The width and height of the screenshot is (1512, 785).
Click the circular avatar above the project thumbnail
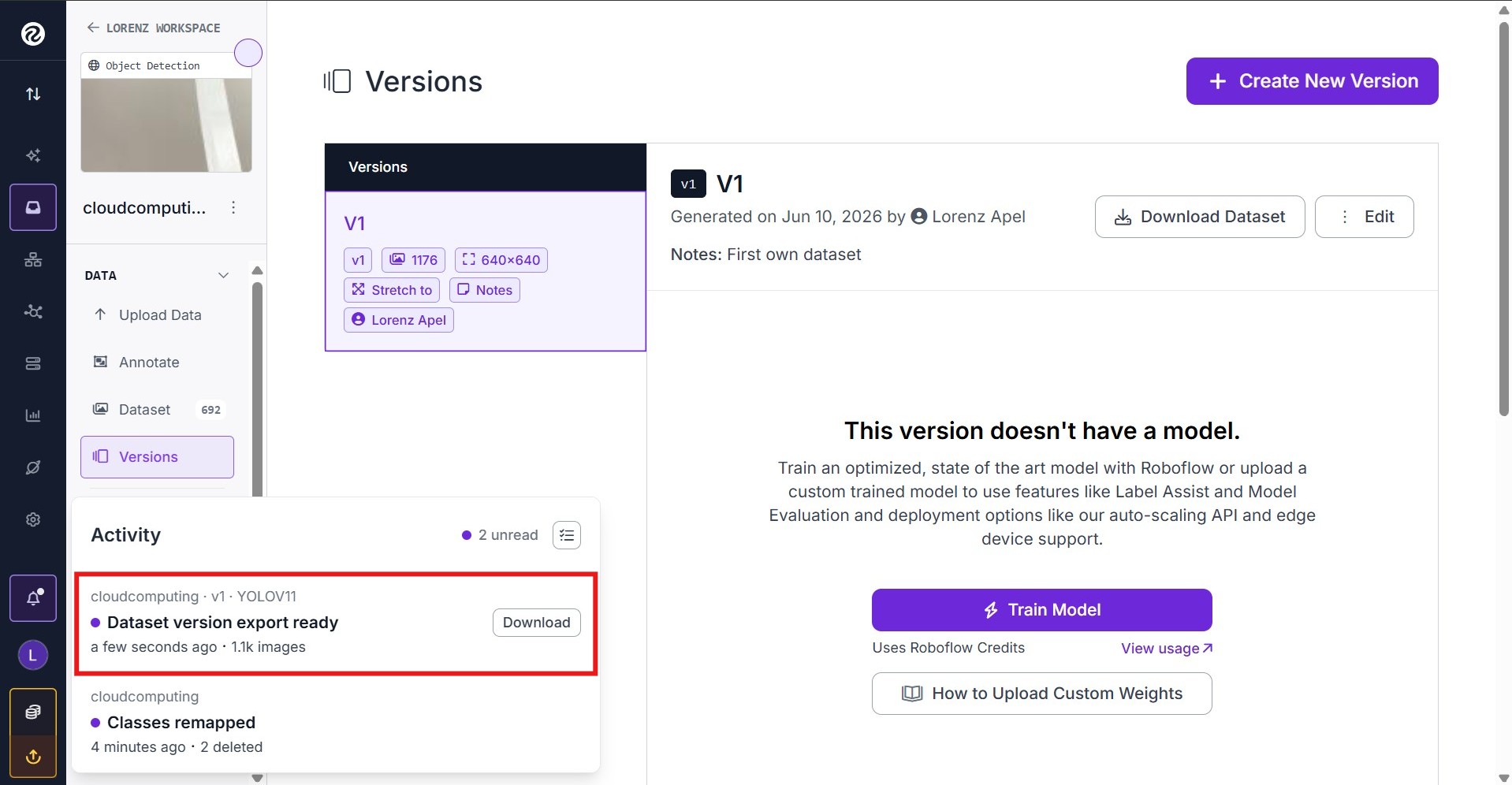tap(248, 53)
